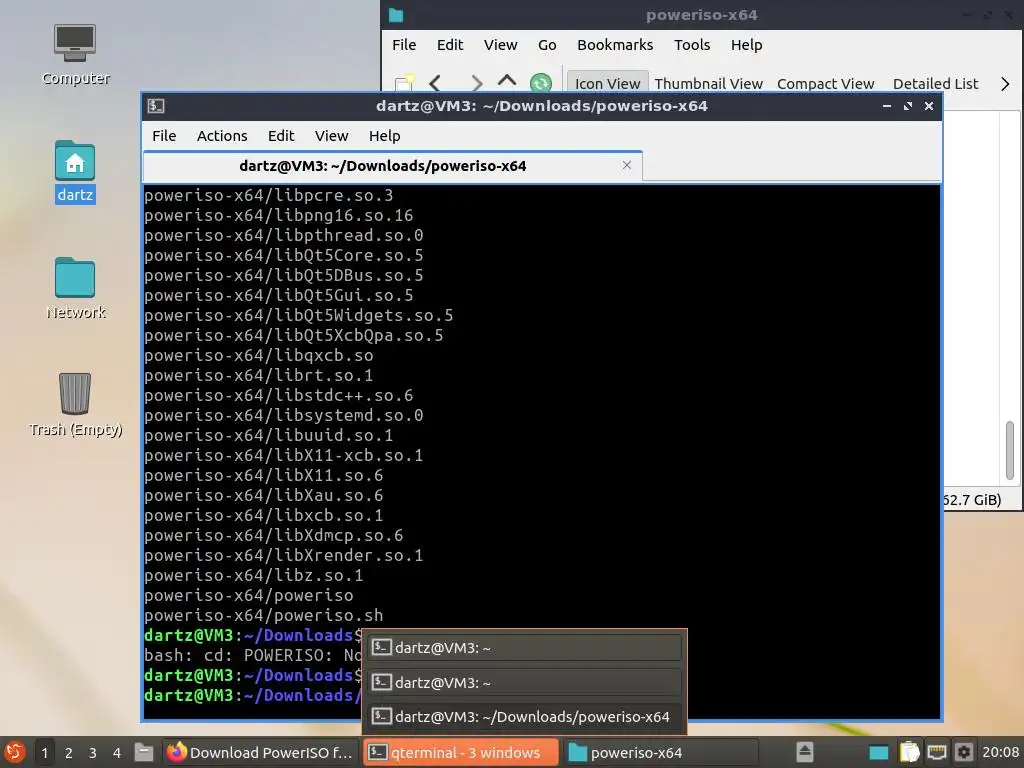Open the clipboard manager tray icon
Screen dimensions: 1024x768
(909, 752)
